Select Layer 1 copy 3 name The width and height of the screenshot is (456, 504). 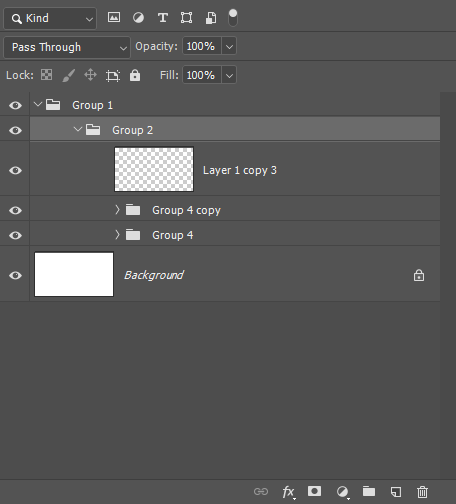240,171
